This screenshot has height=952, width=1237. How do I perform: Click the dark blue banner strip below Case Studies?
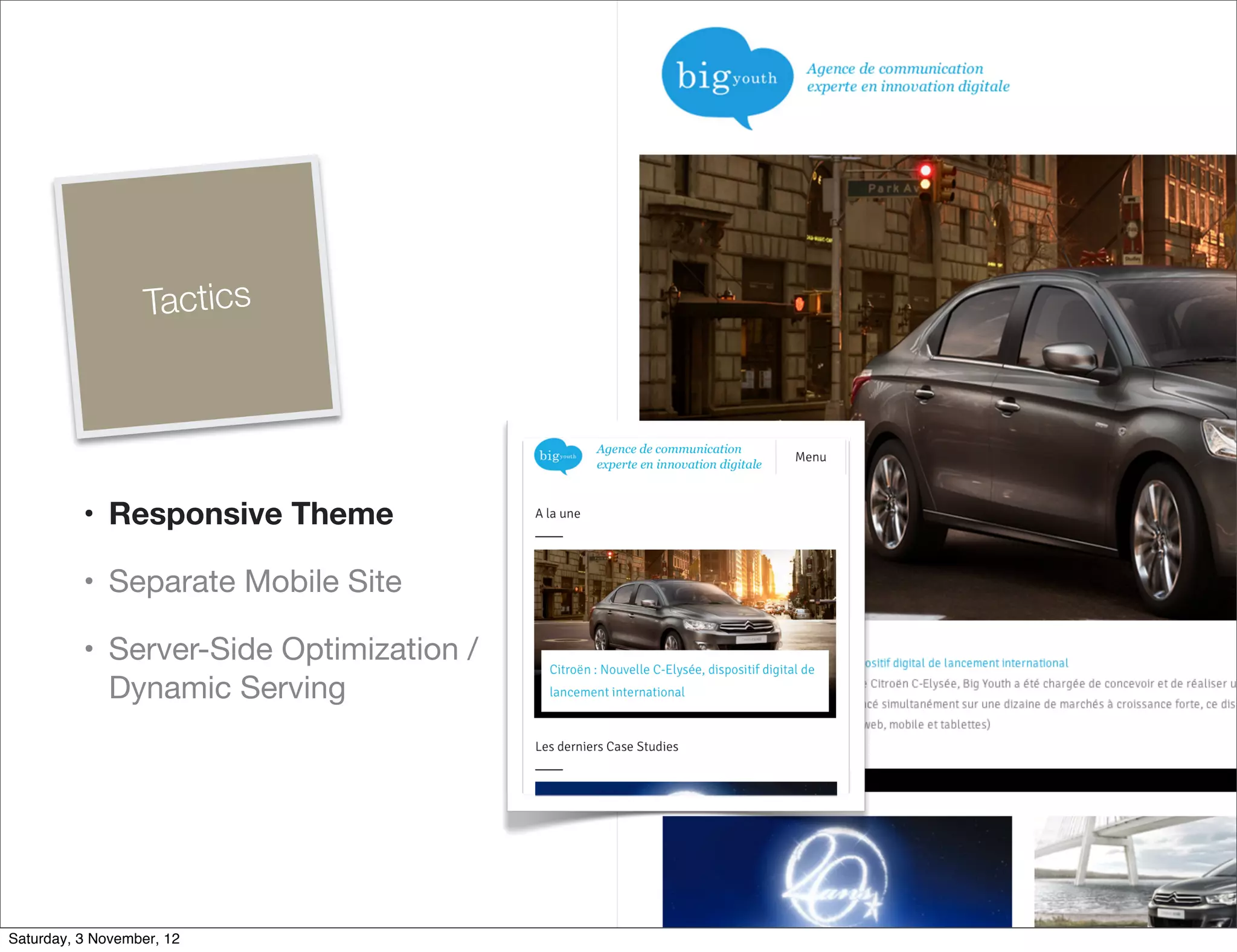coord(686,788)
